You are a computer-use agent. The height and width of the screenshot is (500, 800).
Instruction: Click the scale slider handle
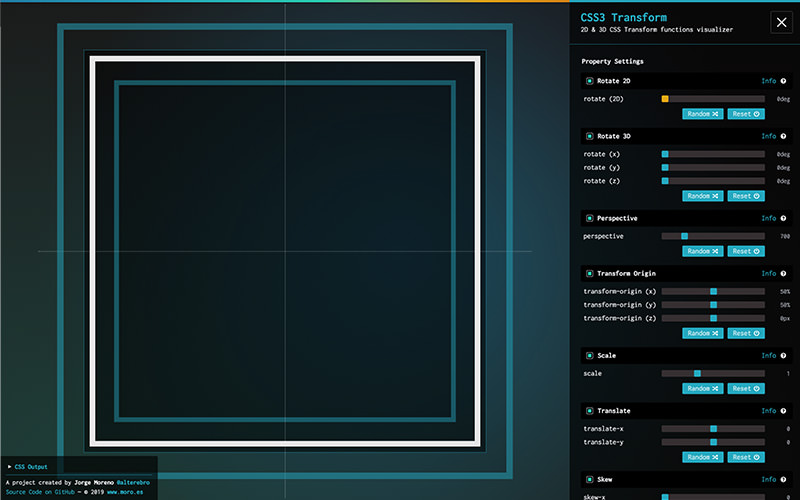point(697,373)
